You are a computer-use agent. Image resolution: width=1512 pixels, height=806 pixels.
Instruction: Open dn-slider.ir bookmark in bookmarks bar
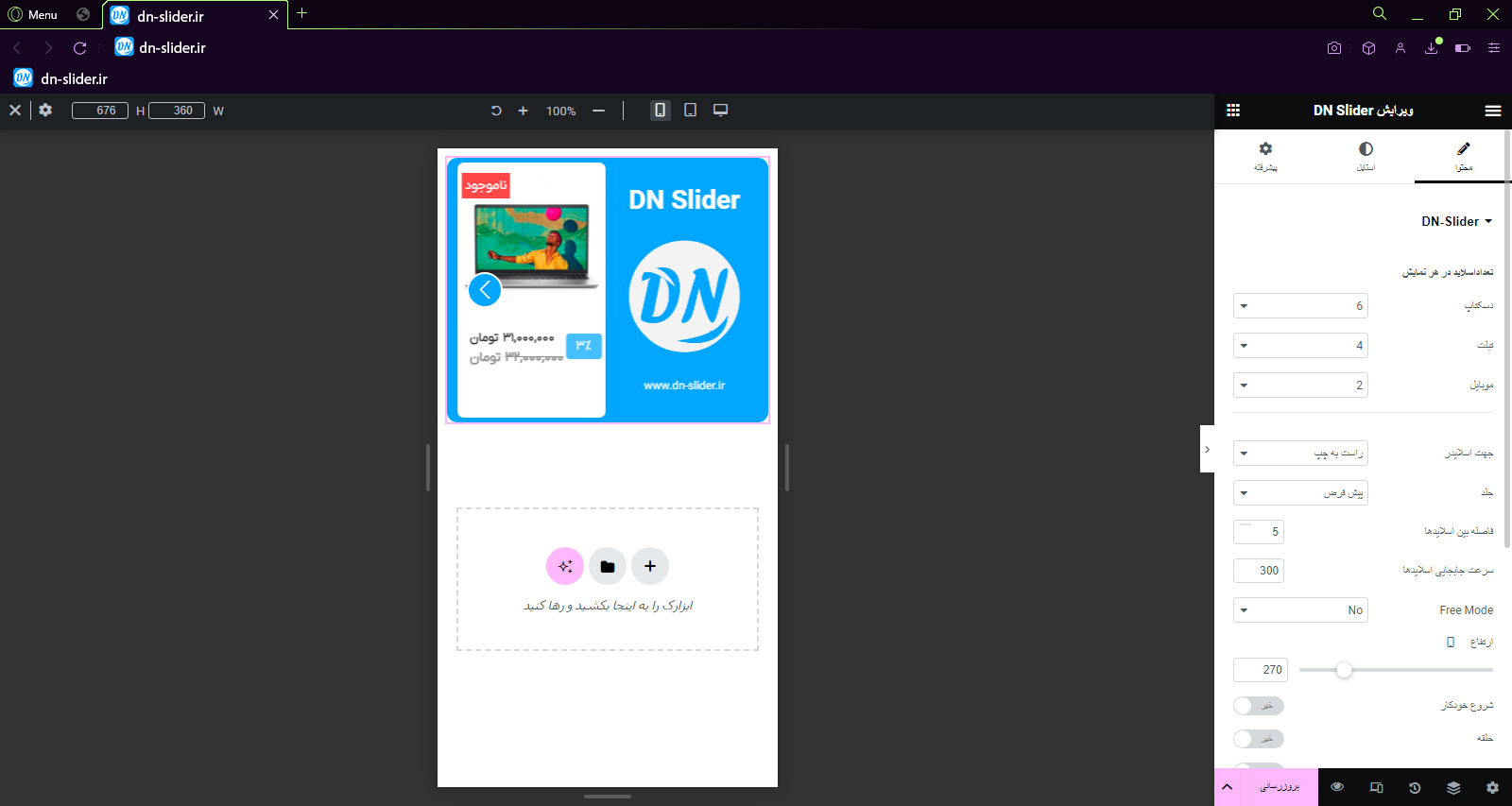point(60,78)
